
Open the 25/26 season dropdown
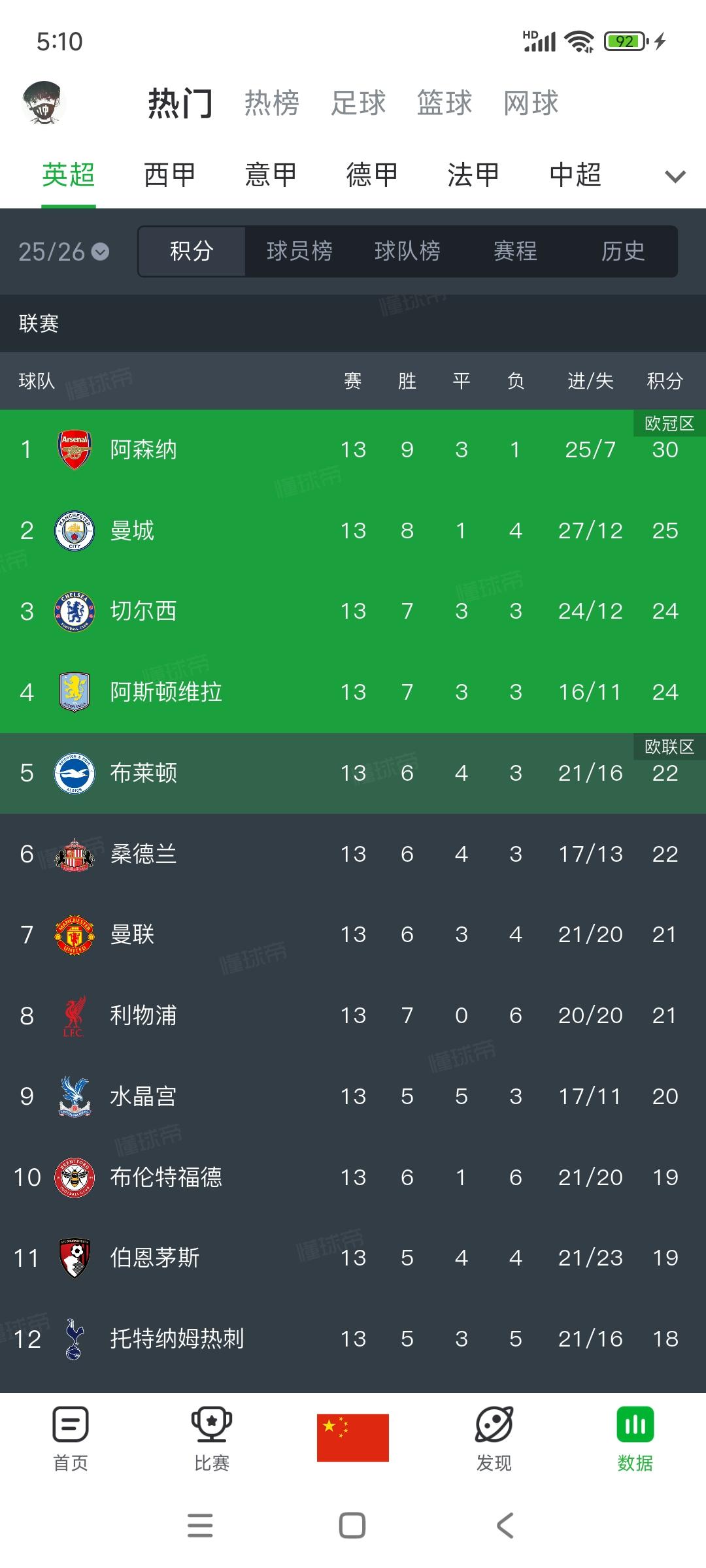click(x=63, y=252)
